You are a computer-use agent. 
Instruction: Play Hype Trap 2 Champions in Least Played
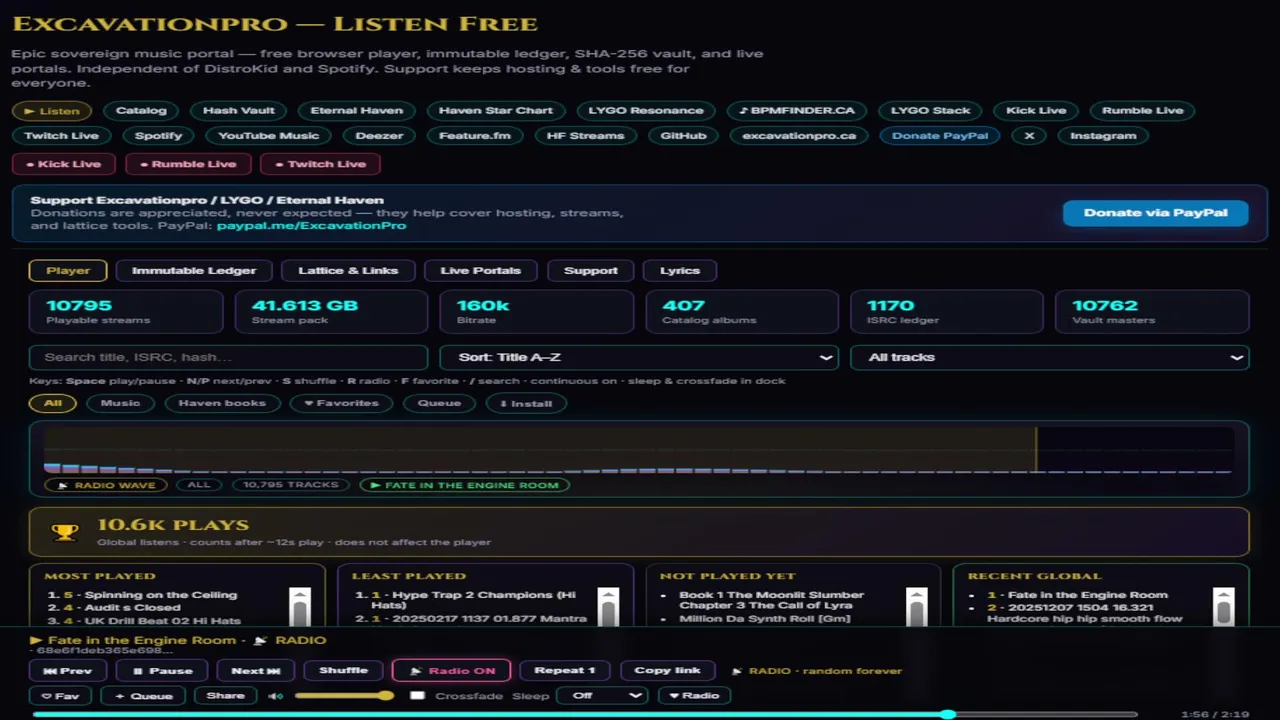point(475,600)
